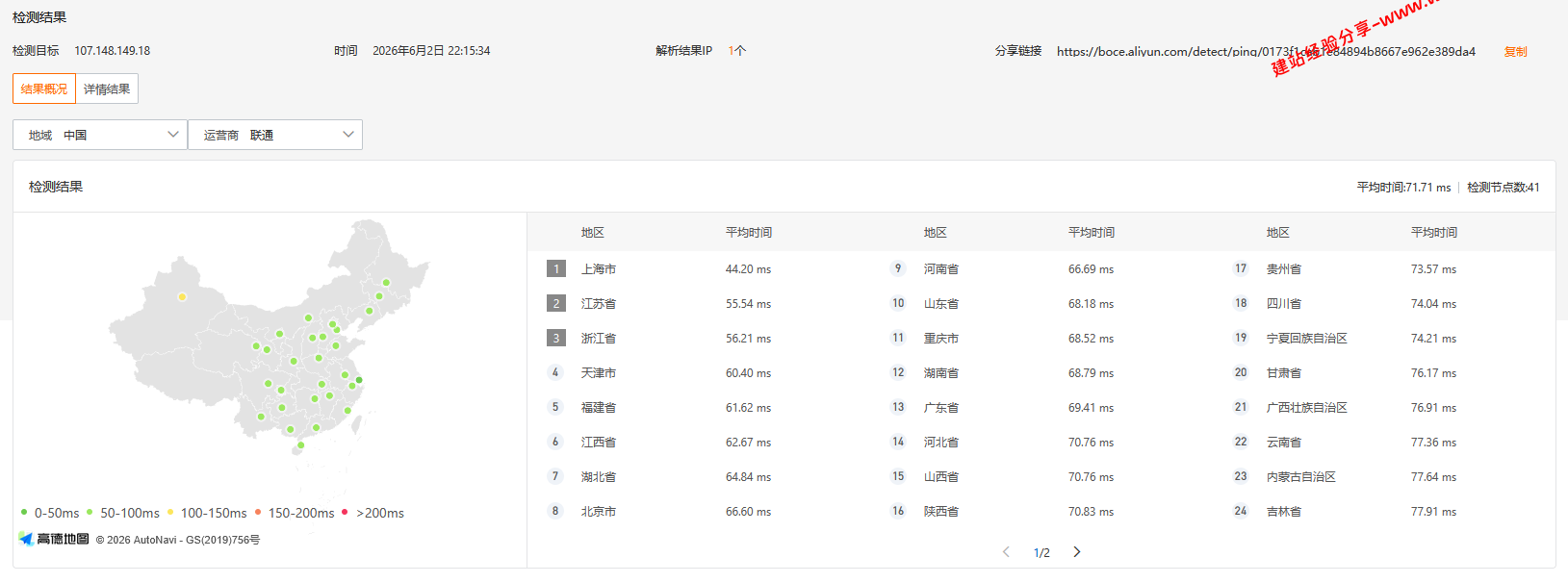Click the 平均时间:71.71 ms summary
The image size is (1568, 583).
coord(1403,188)
